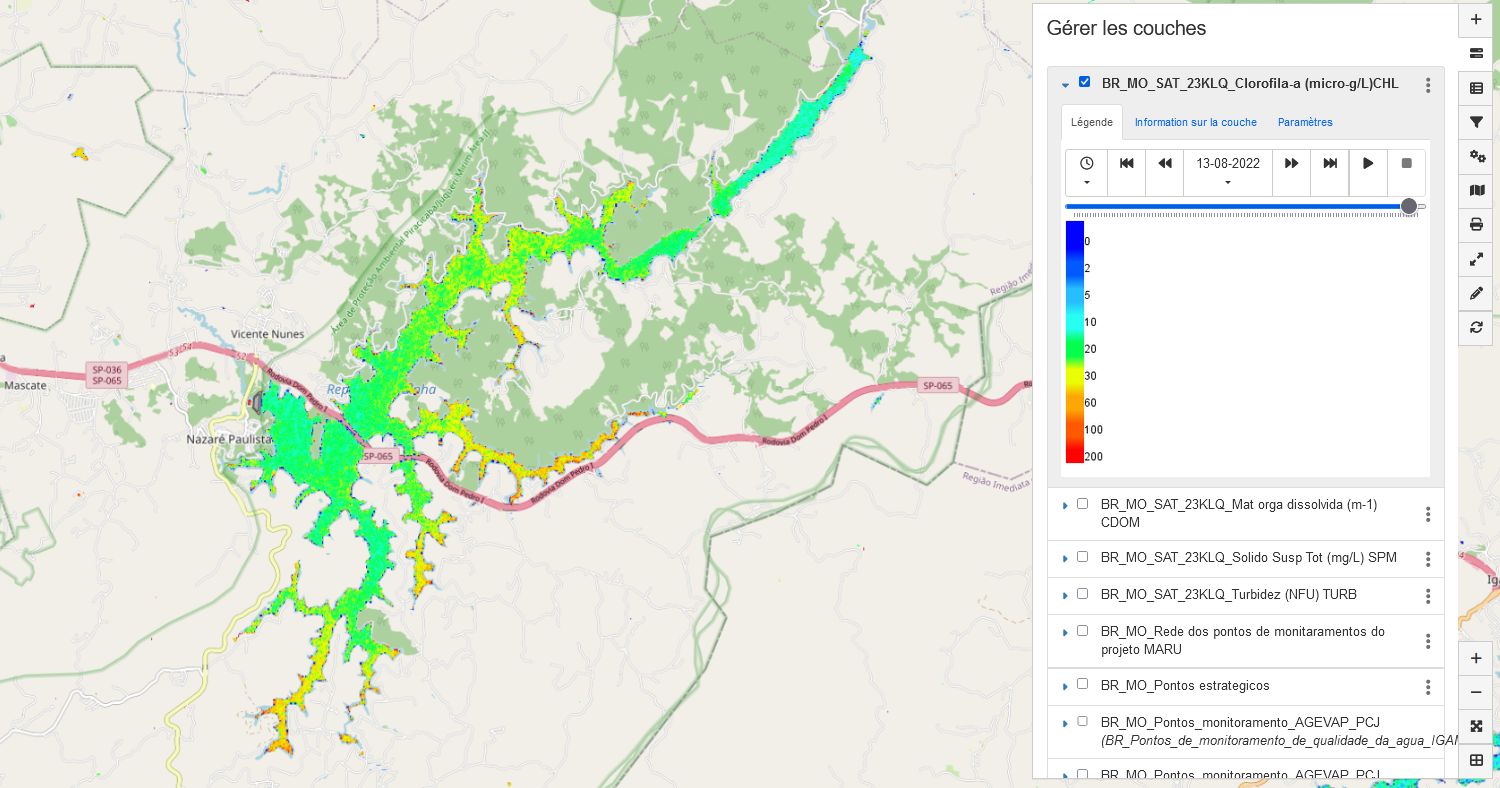Collapse the Clorofila-a CHL layer details

click(1065, 85)
